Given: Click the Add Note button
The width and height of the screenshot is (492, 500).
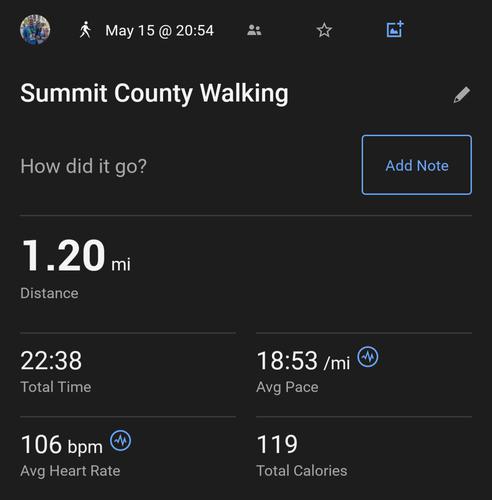Looking at the screenshot, I should pyautogui.click(x=417, y=165).
